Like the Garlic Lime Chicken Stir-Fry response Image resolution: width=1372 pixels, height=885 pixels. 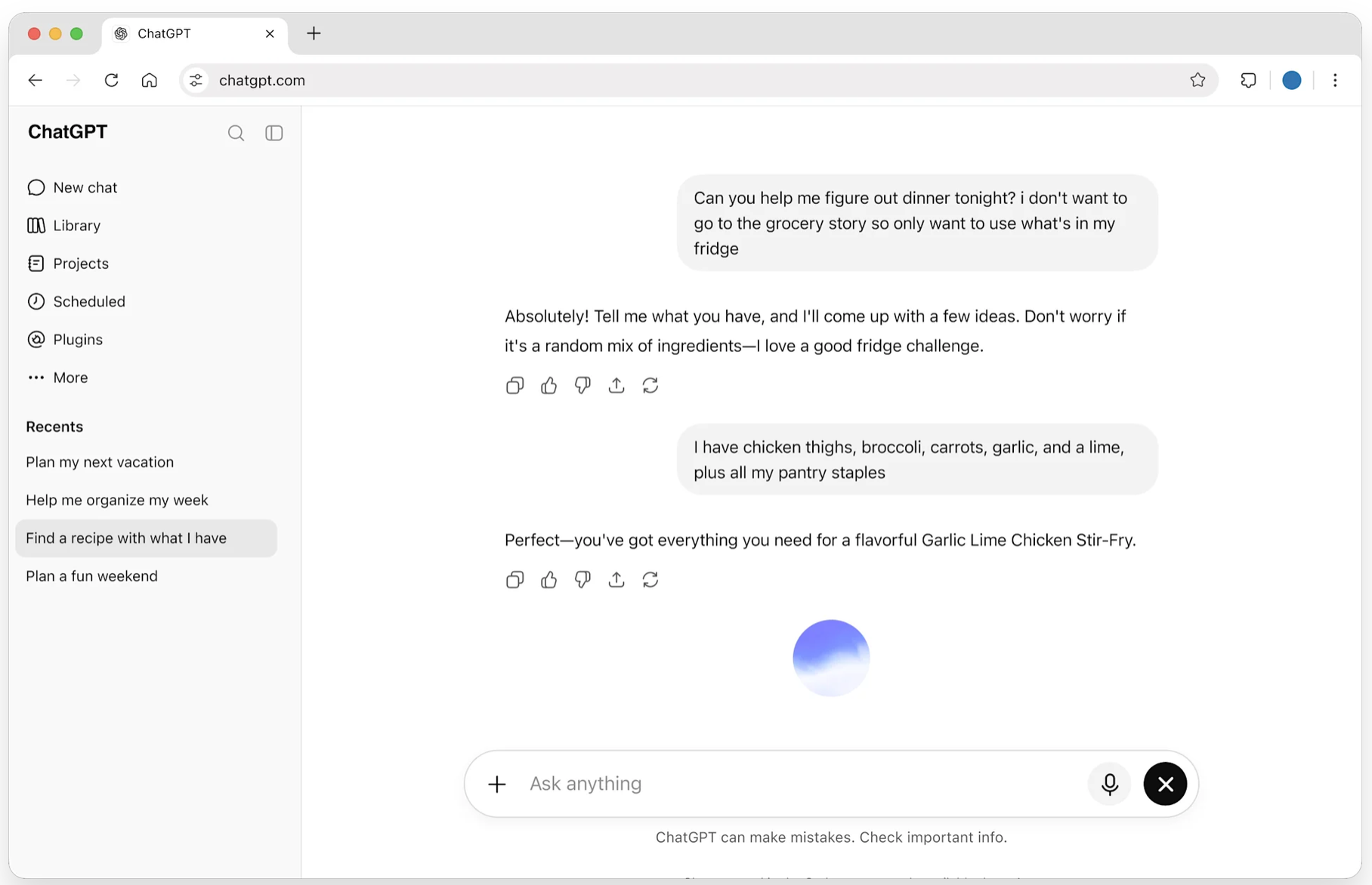pos(548,580)
